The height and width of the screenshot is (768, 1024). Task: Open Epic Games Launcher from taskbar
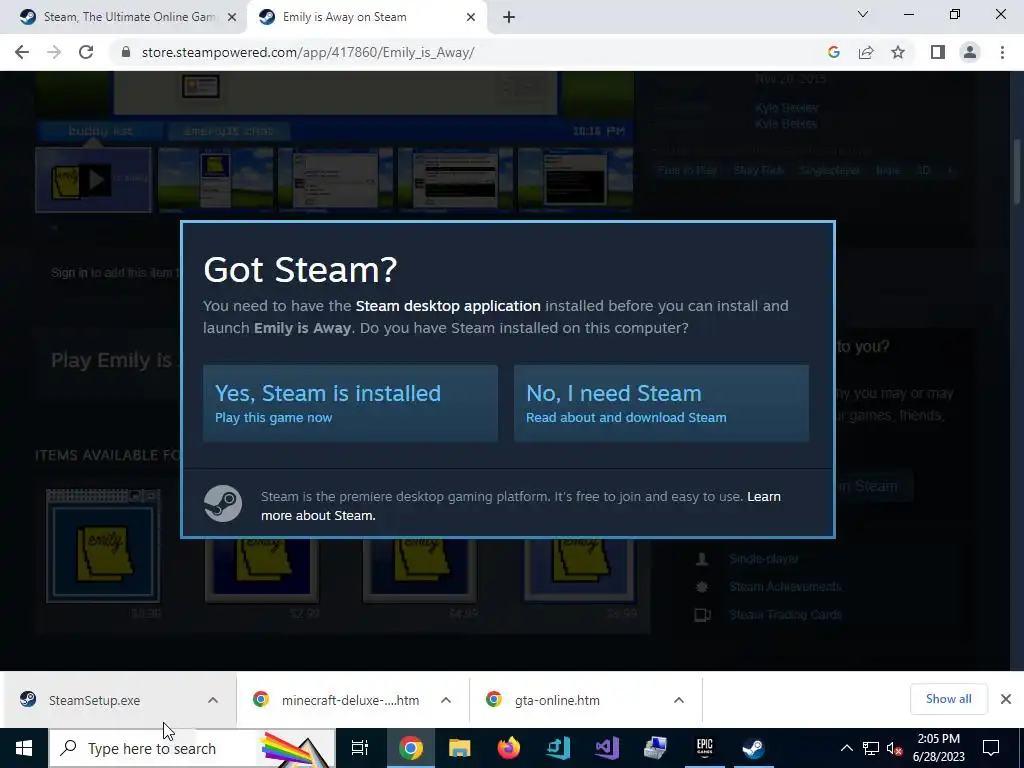[705, 748]
